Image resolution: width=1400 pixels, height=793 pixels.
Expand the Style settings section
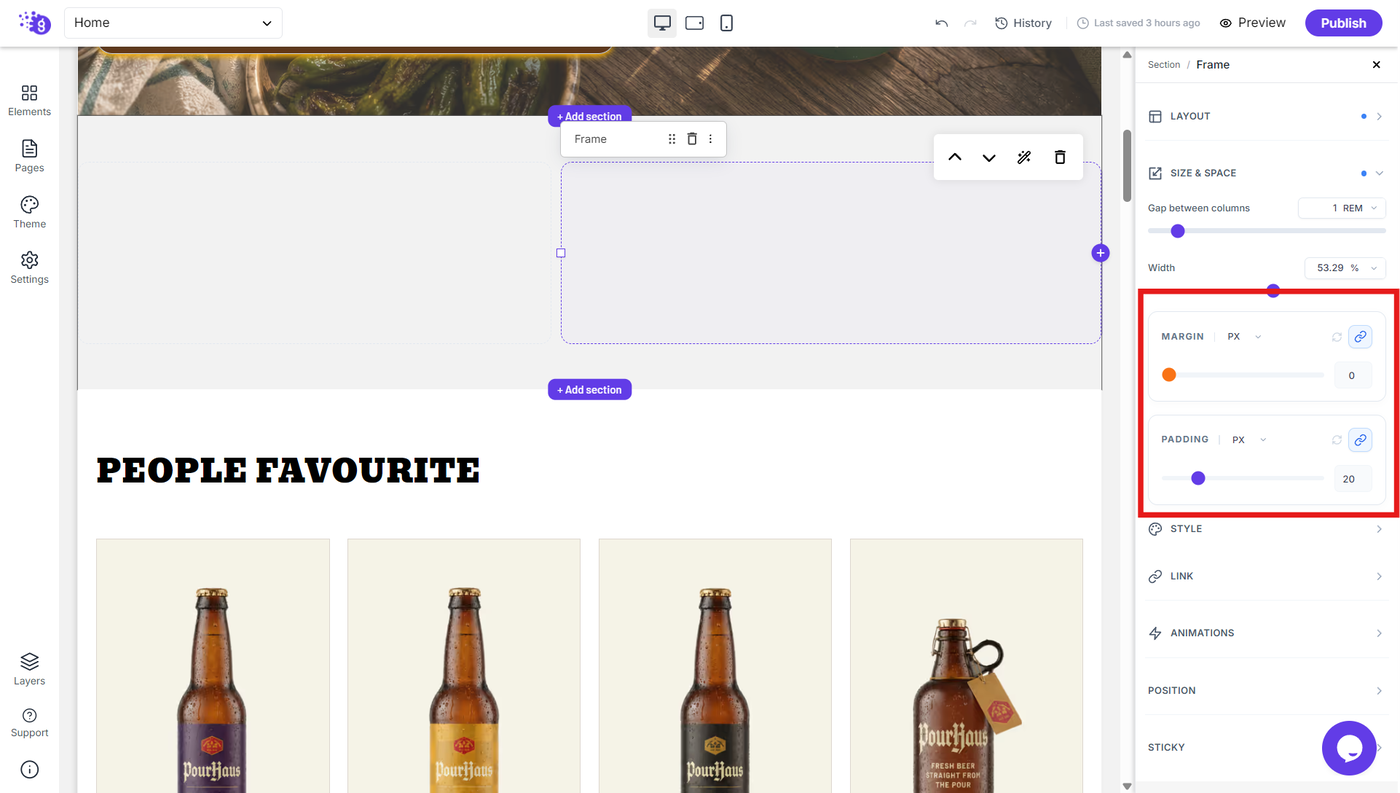click(x=1266, y=529)
